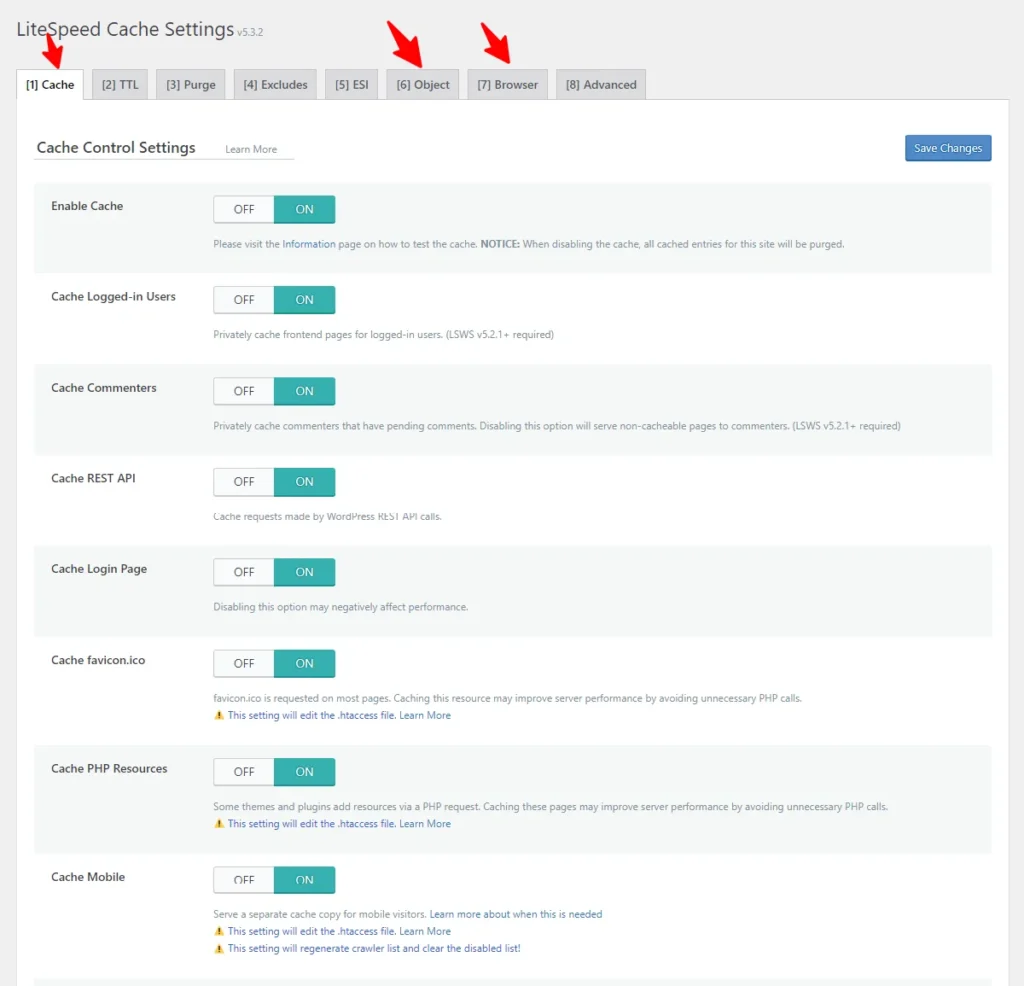
Task: Disable Cache Commenters option
Action: pos(243,390)
